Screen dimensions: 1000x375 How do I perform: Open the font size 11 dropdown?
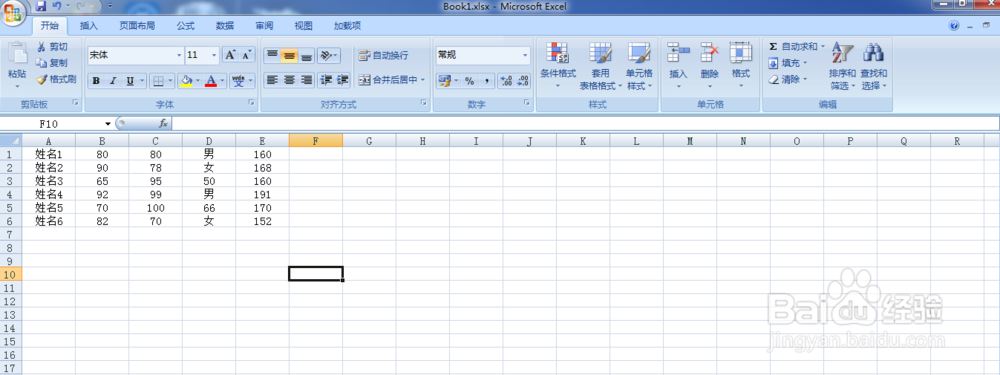click(x=214, y=55)
